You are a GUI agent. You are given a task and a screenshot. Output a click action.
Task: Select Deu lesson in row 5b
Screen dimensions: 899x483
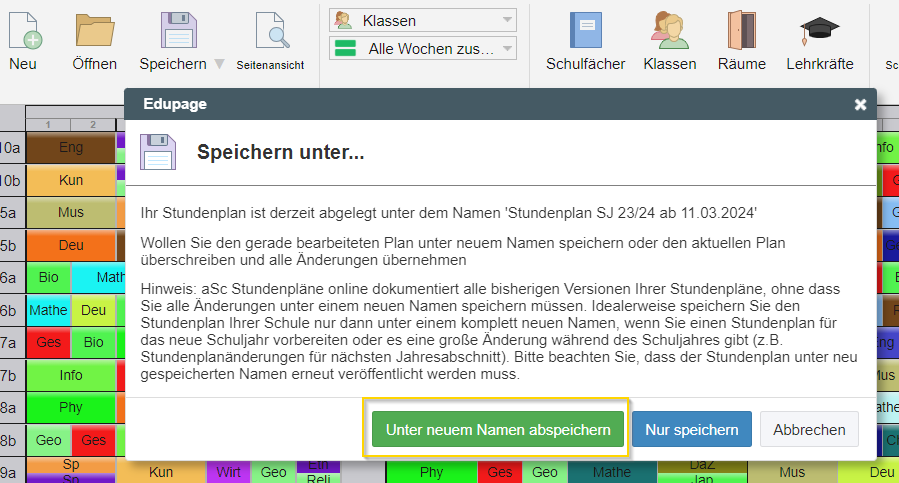(x=71, y=245)
